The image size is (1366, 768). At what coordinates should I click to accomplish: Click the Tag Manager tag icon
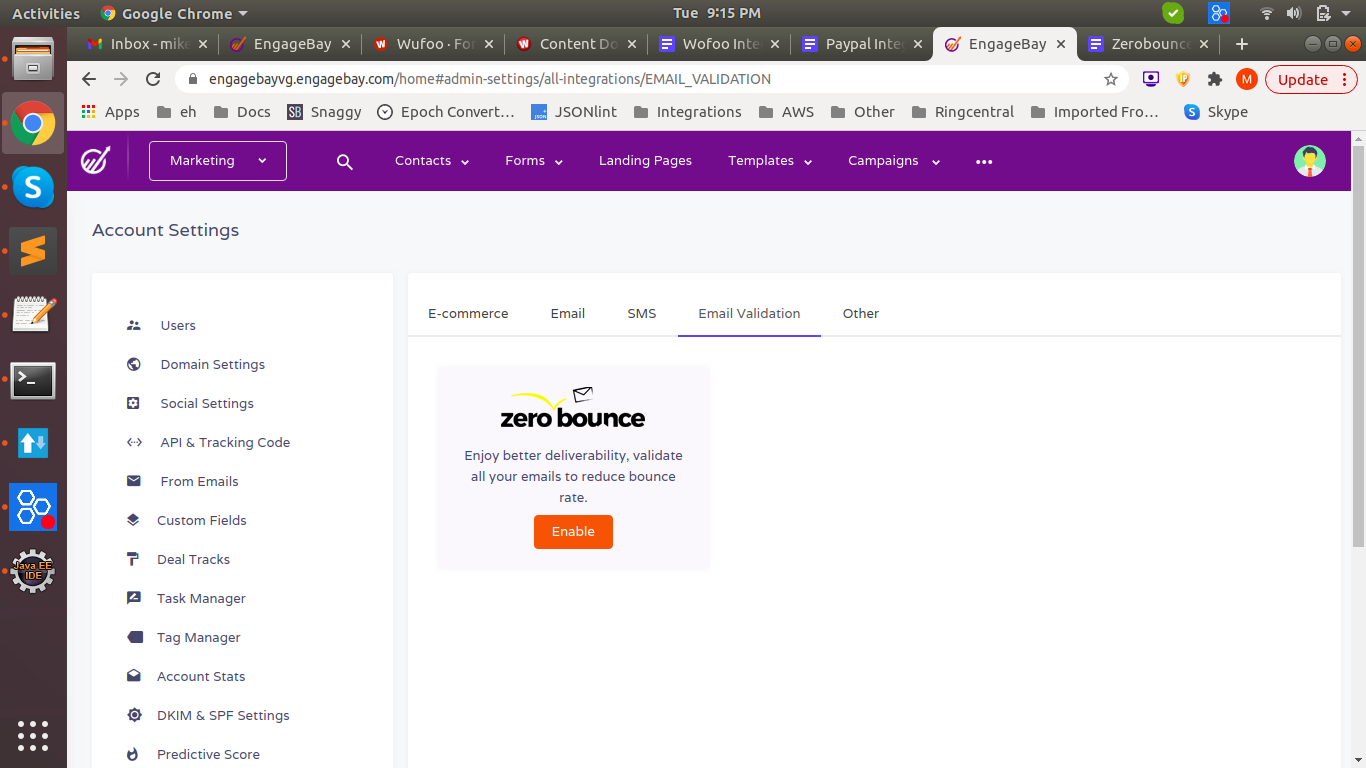pos(134,637)
